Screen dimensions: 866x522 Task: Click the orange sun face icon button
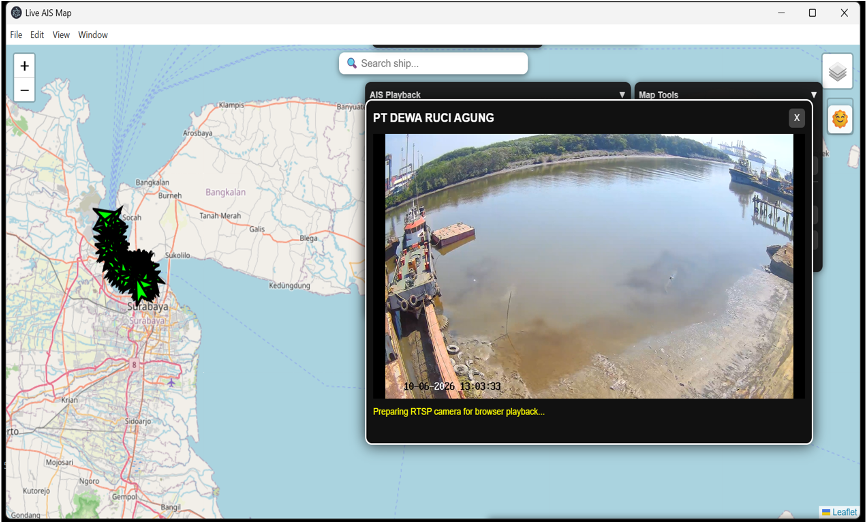(x=839, y=119)
